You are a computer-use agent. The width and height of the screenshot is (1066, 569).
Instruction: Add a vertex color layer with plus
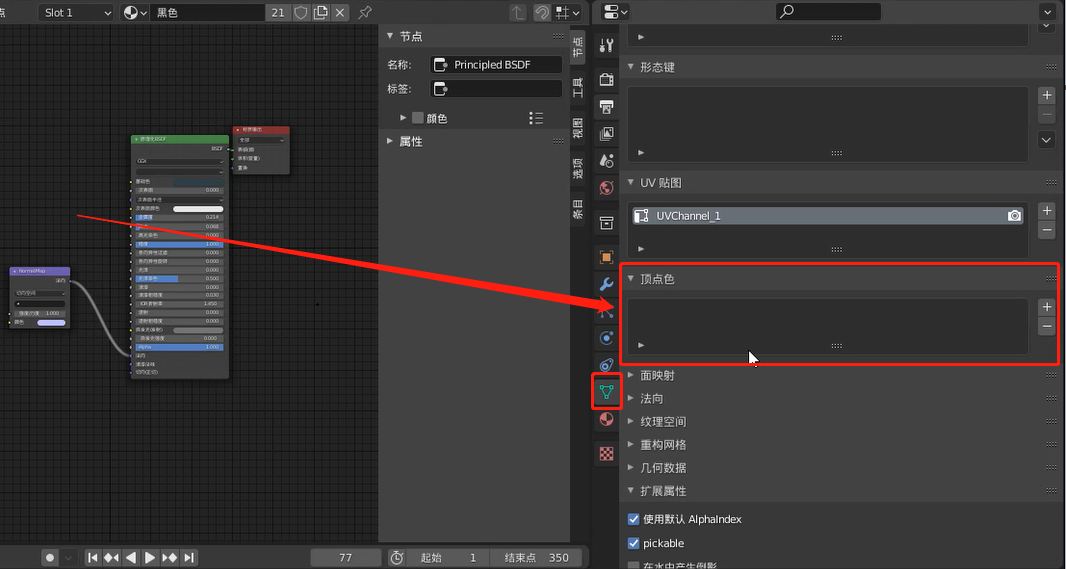click(x=1047, y=307)
